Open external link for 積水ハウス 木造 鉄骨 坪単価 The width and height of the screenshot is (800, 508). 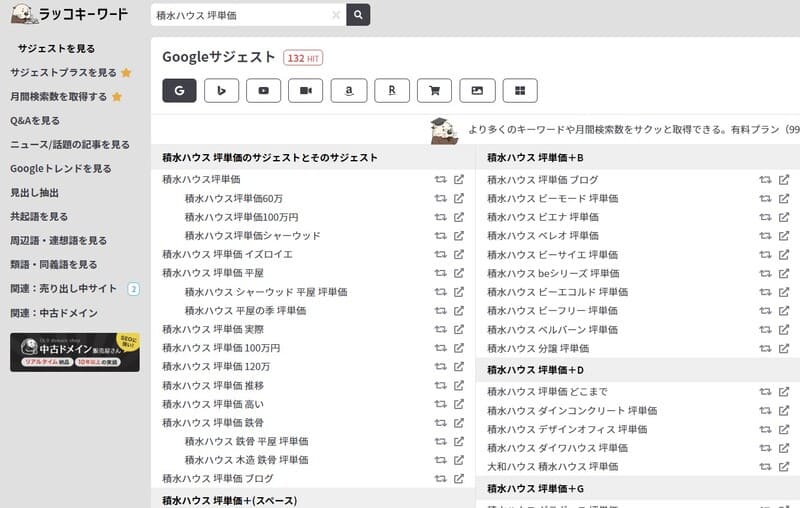[459, 460]
